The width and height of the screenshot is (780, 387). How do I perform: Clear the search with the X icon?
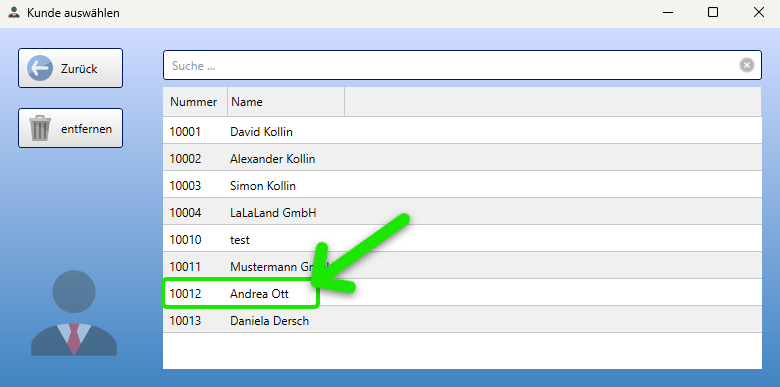click(x=746, y=65)
